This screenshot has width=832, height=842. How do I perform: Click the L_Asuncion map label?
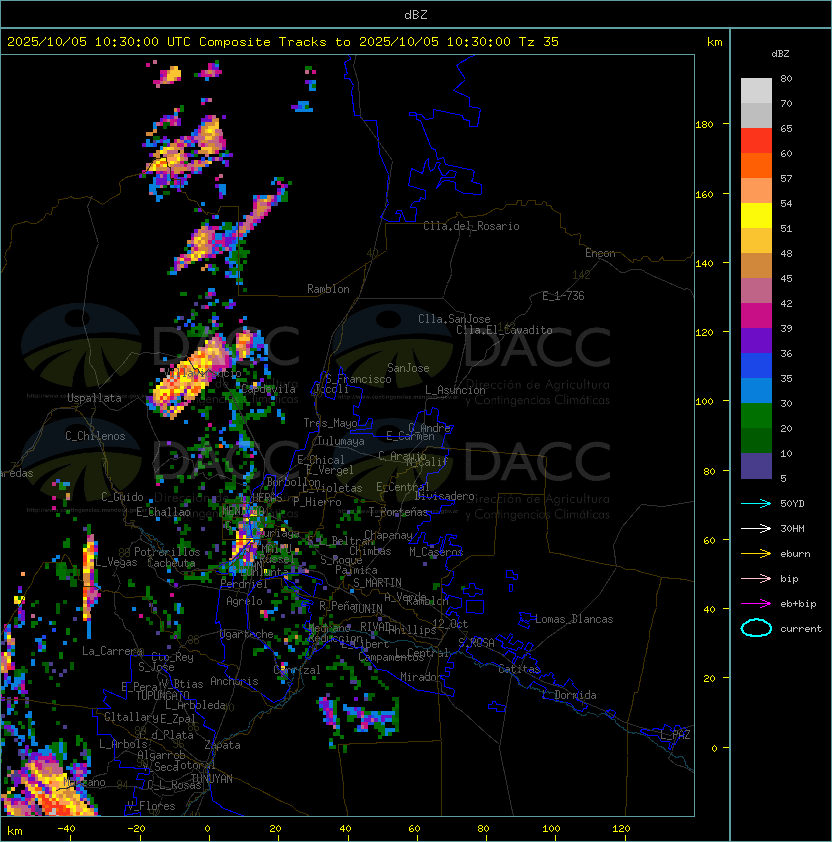tap(455, 390)
